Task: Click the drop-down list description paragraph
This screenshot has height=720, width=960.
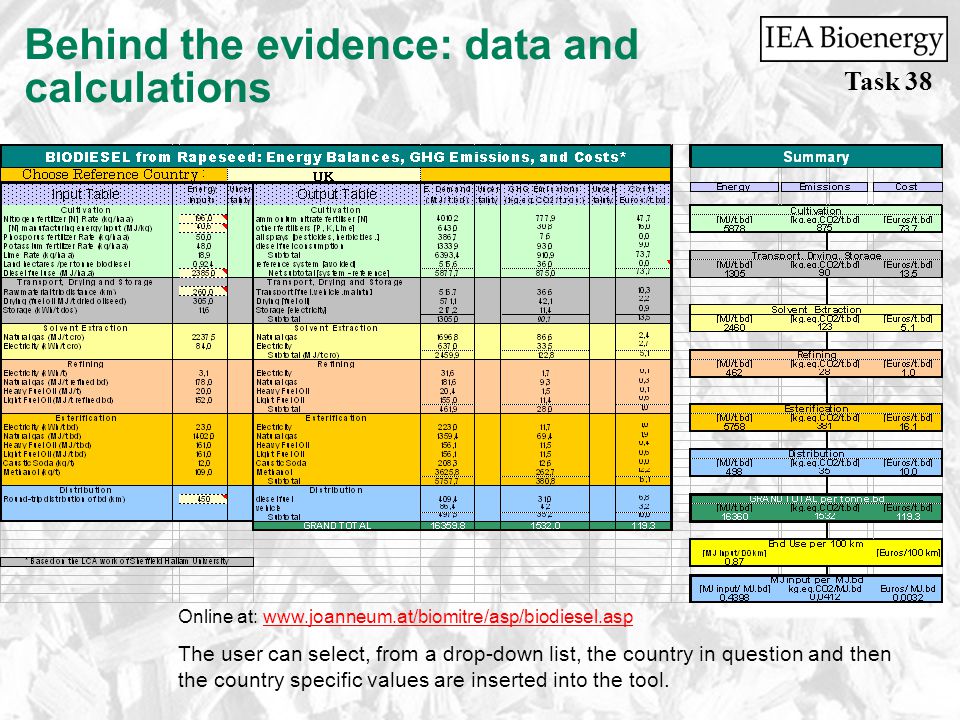Action: coord(534,667)
